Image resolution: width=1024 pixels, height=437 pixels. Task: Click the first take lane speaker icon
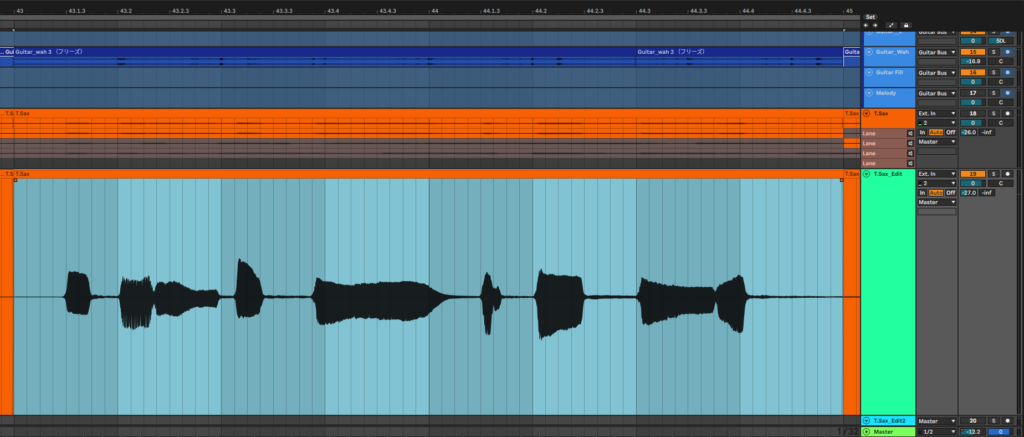(x=910, y=133)
